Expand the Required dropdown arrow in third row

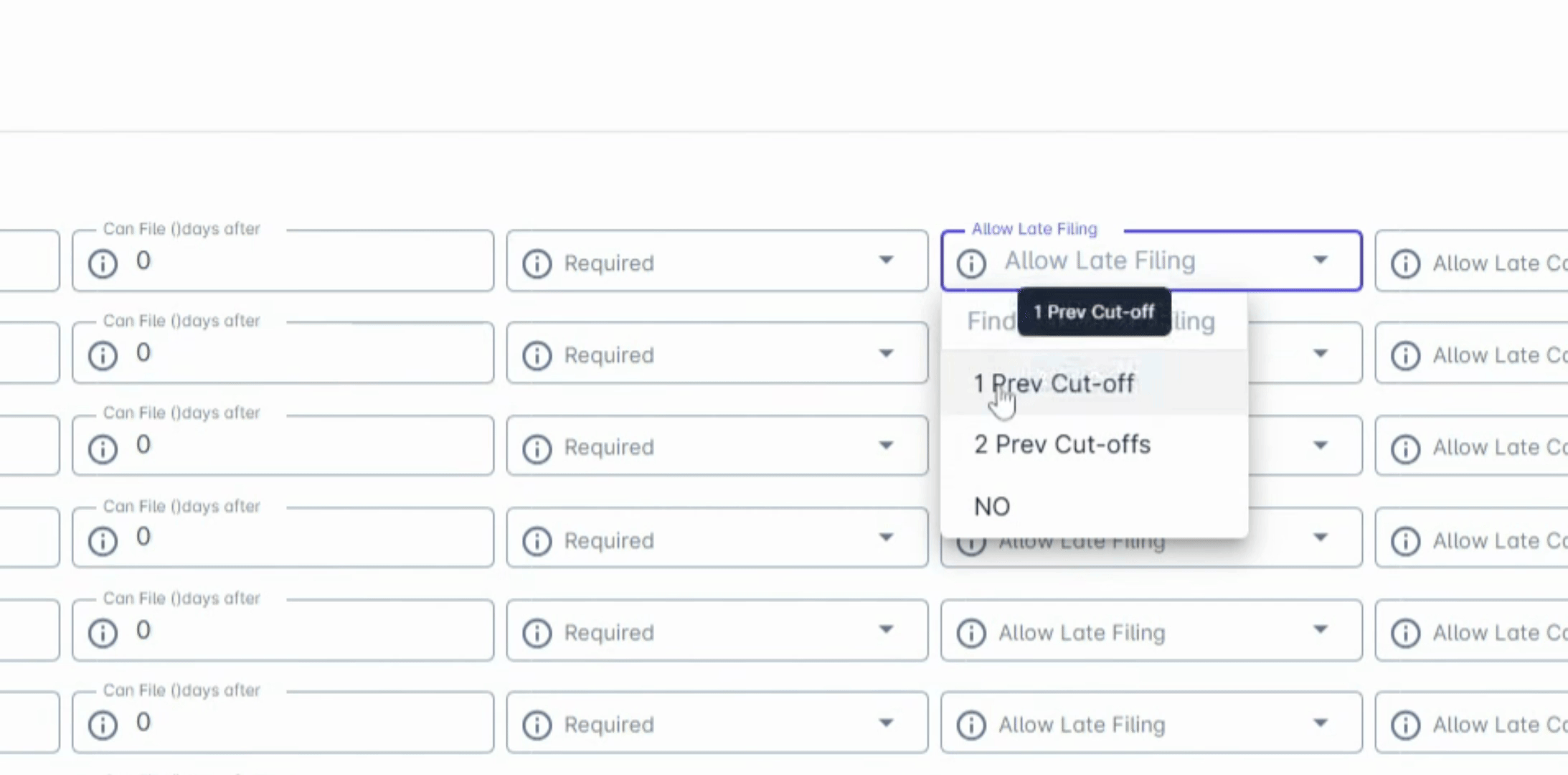887,445
